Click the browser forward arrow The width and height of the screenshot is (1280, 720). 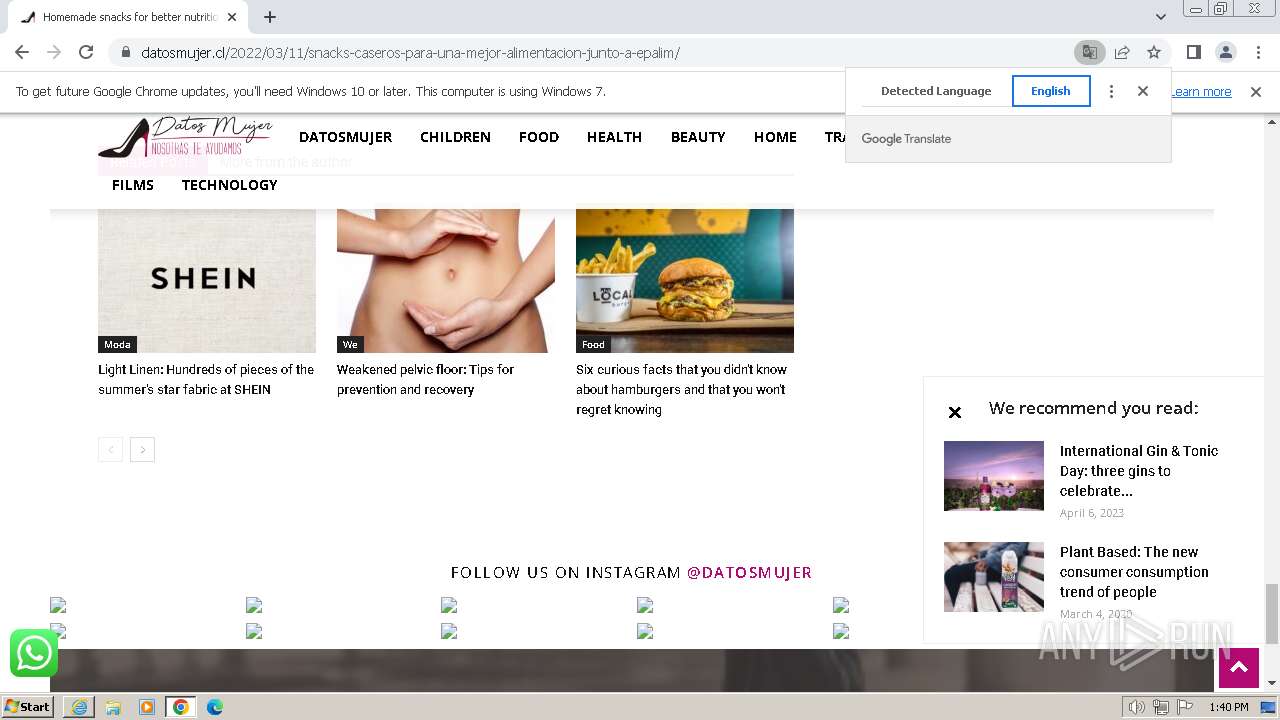(x=54, y=52)
